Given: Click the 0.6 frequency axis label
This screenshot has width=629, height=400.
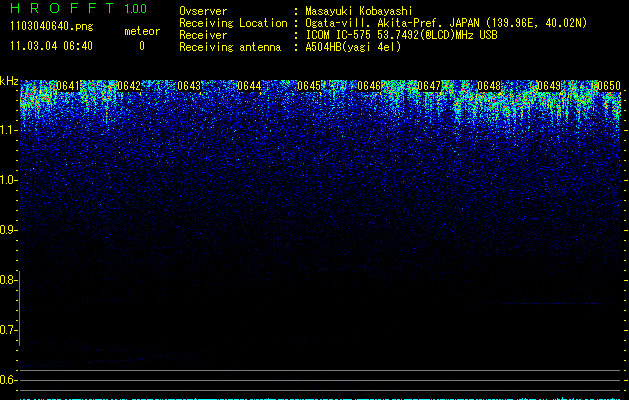Looking at the screenshot, I should tap(7, 380).
